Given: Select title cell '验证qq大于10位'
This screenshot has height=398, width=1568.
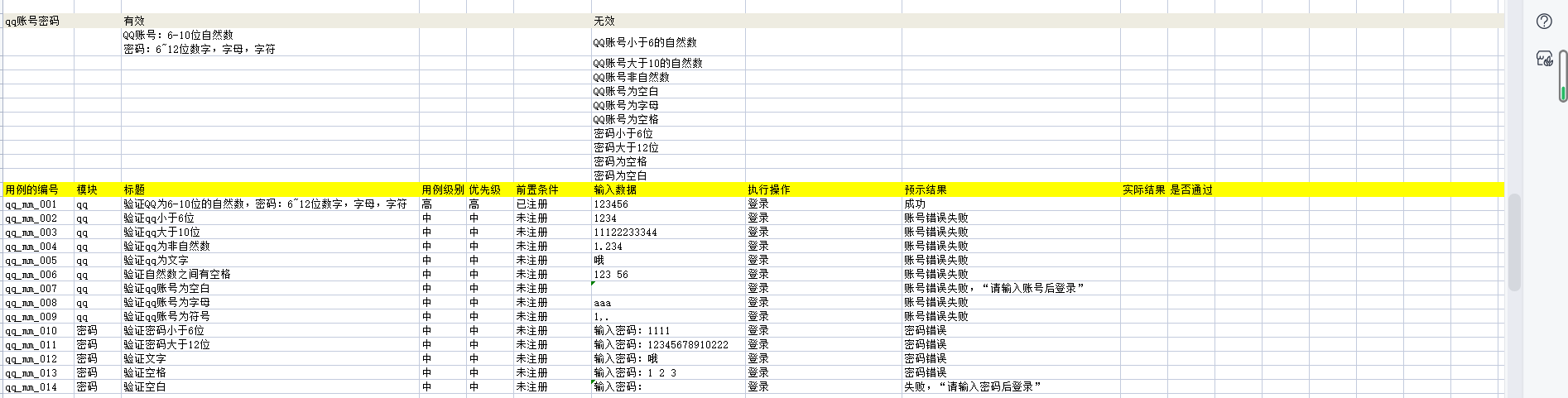Looking at the screenshot, I should pyautogui.click(x=270, y=232).
